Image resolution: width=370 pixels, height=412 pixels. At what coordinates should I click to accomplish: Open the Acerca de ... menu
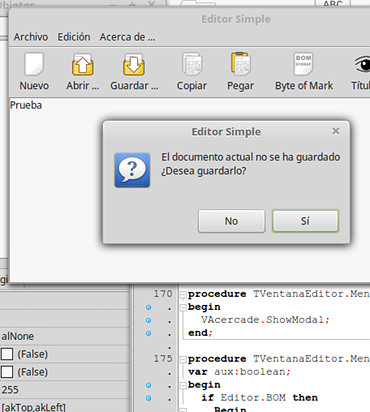click(127, 37)
